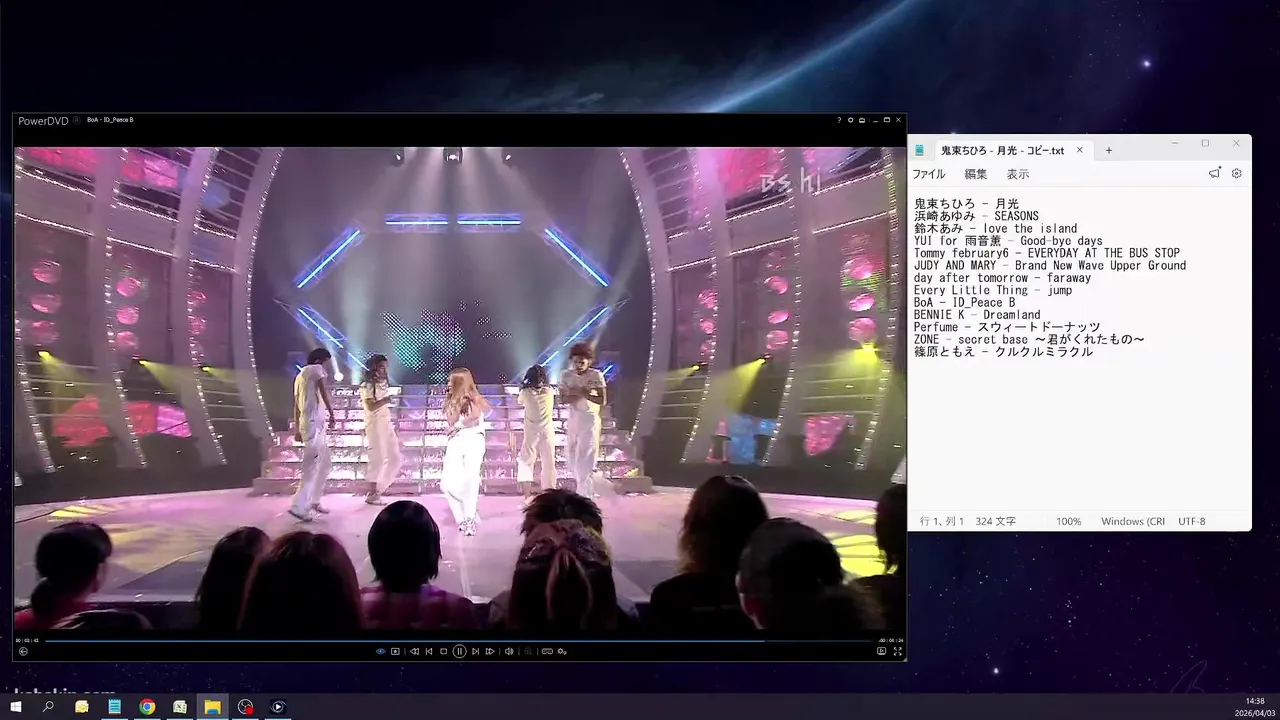Close the Notepad document tab
The width and height of the screenshot is (1280, 720).
(1079, 150)
